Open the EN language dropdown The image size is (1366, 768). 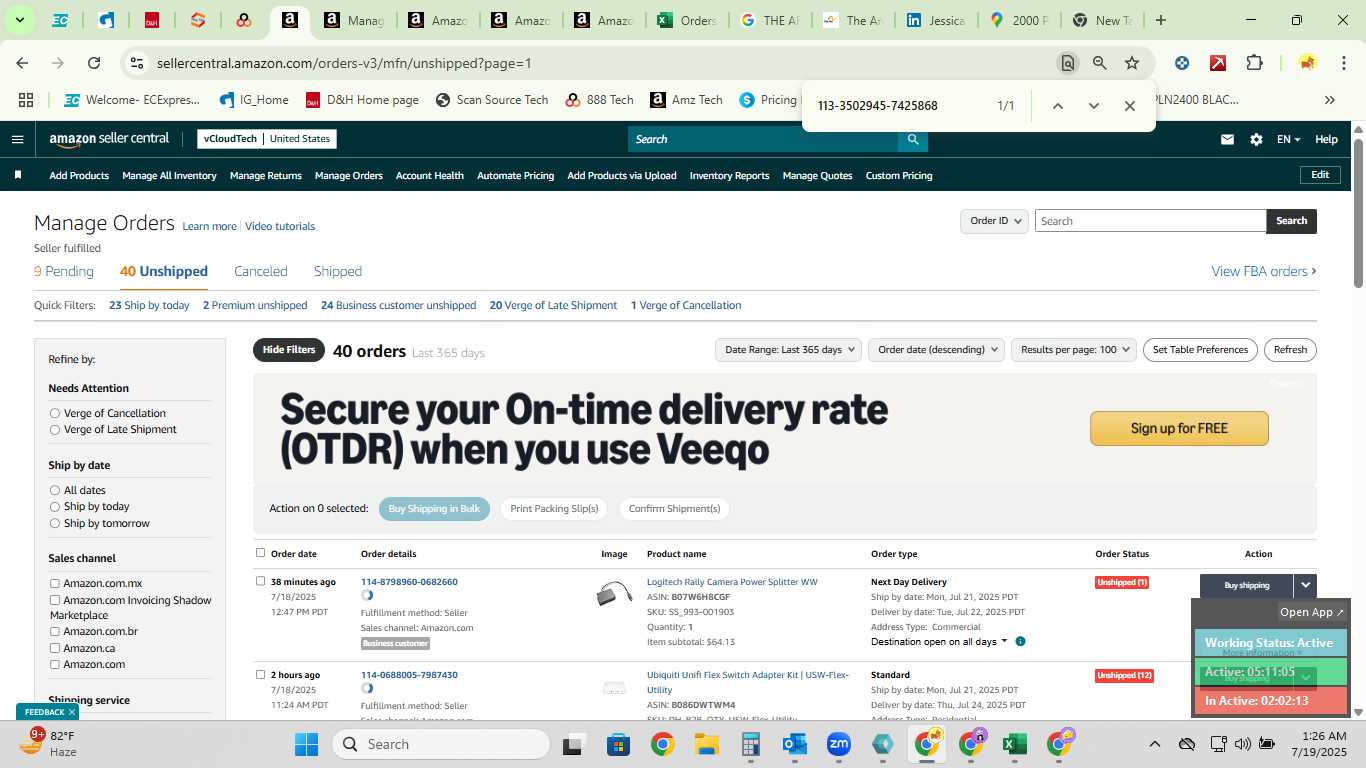(1288, 139)
